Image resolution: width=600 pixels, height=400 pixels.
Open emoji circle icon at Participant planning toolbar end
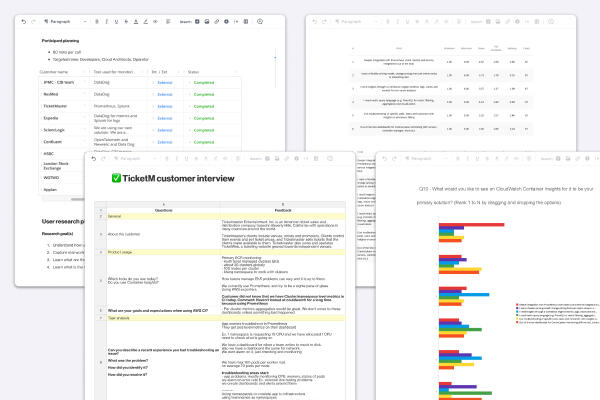(x=260, y=22)
